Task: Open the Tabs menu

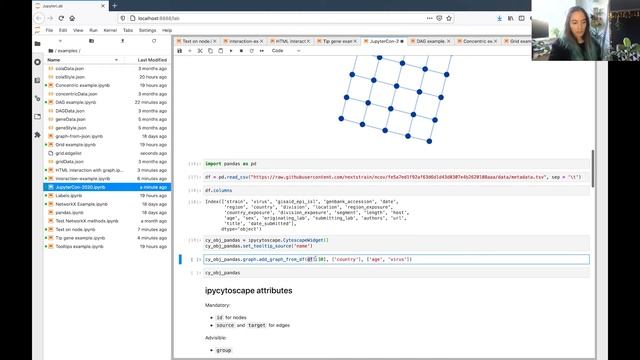Action: pyautogui.click(x=128, y=30)
